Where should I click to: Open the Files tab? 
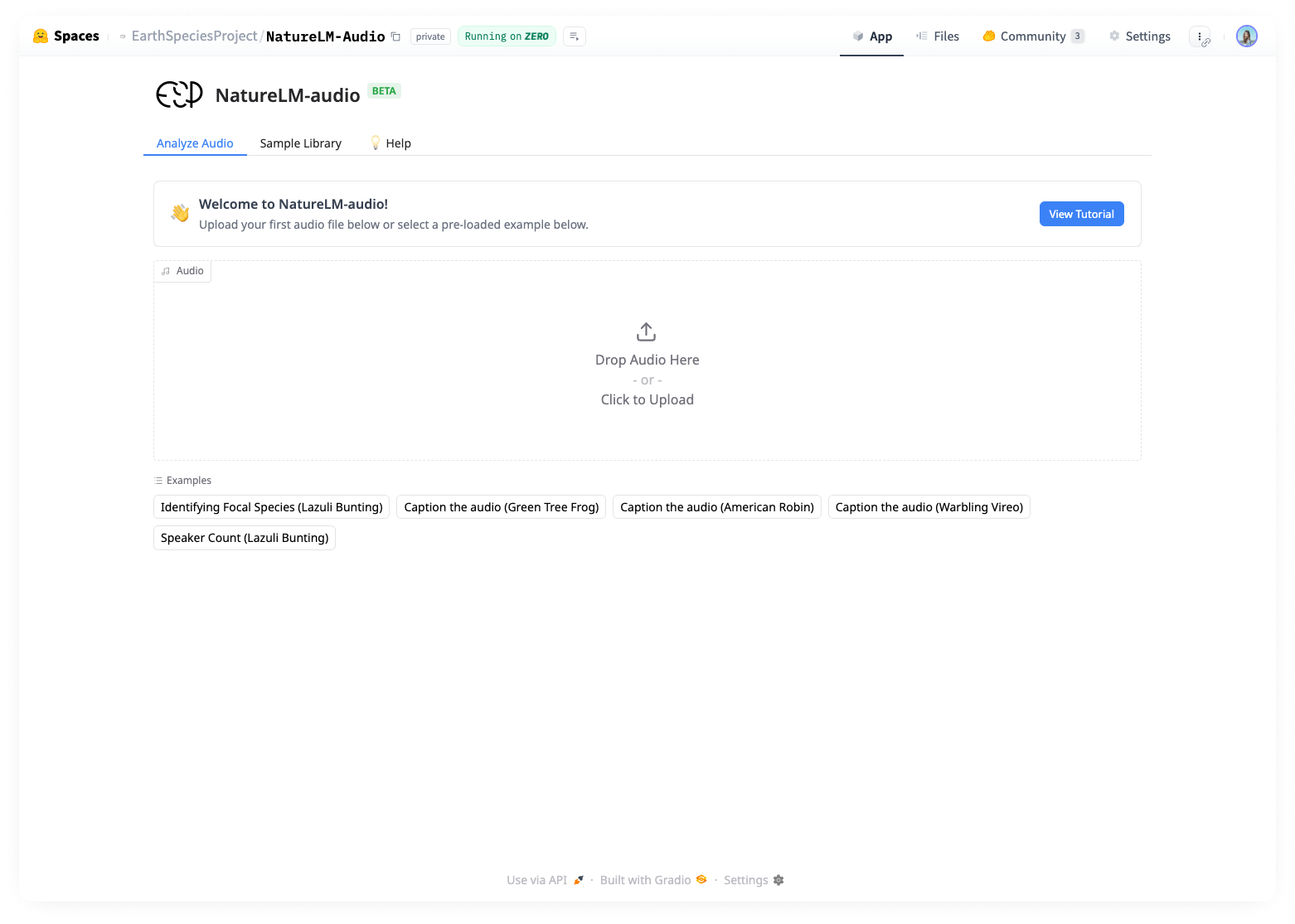point(938,36)
